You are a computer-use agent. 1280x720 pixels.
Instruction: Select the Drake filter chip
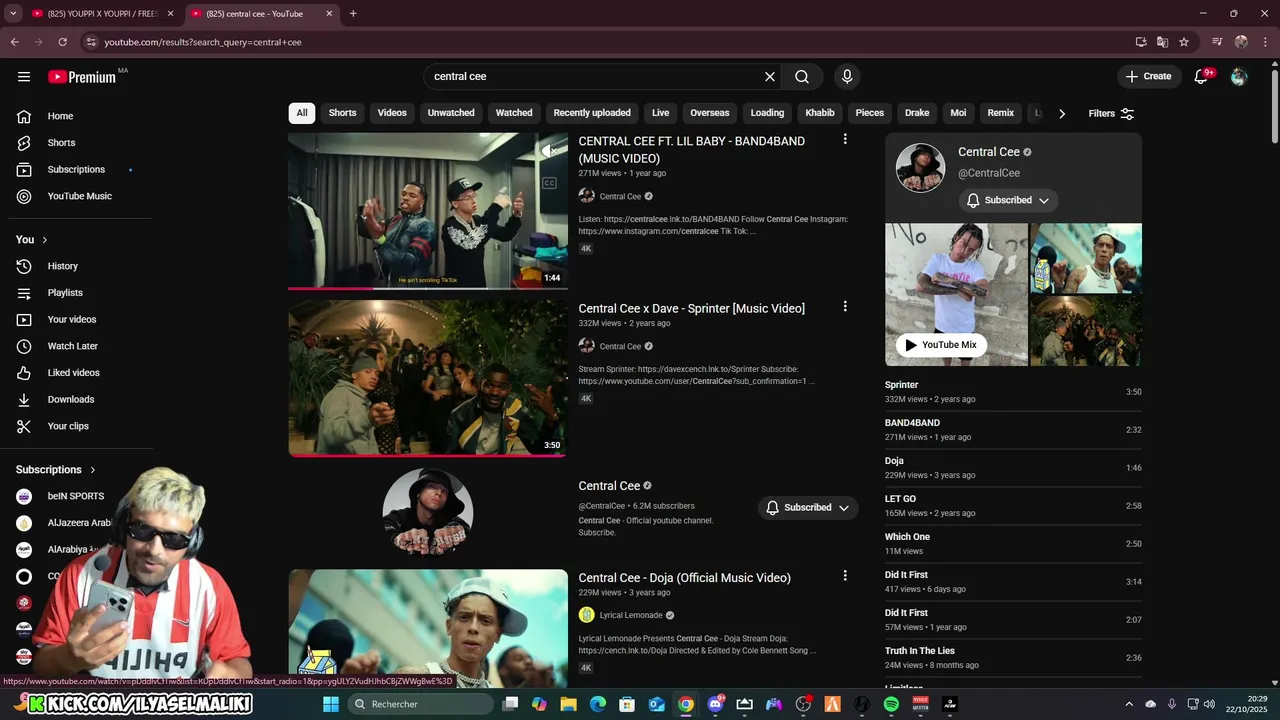pos(917,113)
